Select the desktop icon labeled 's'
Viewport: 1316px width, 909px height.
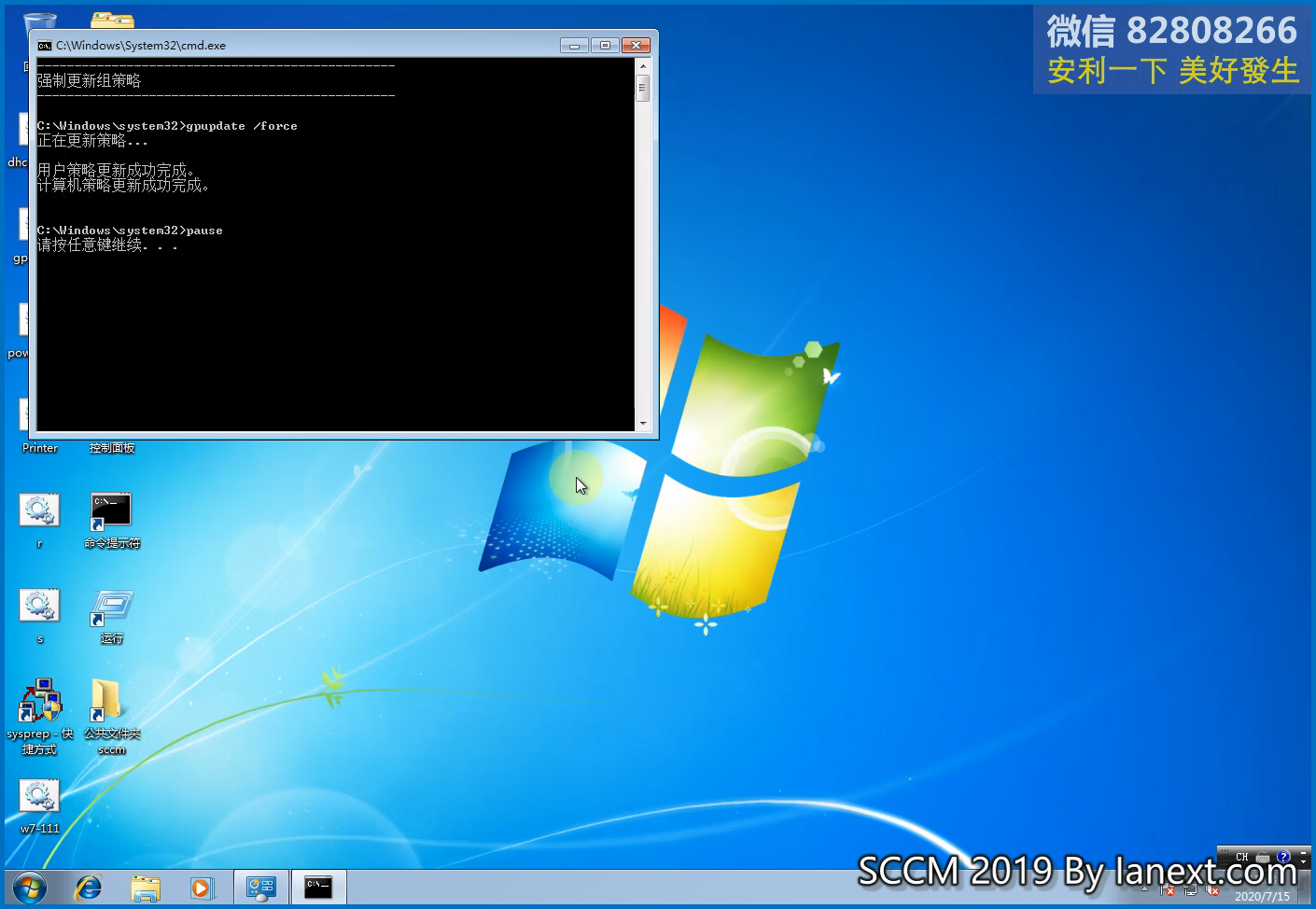click(x=39, y=616)
